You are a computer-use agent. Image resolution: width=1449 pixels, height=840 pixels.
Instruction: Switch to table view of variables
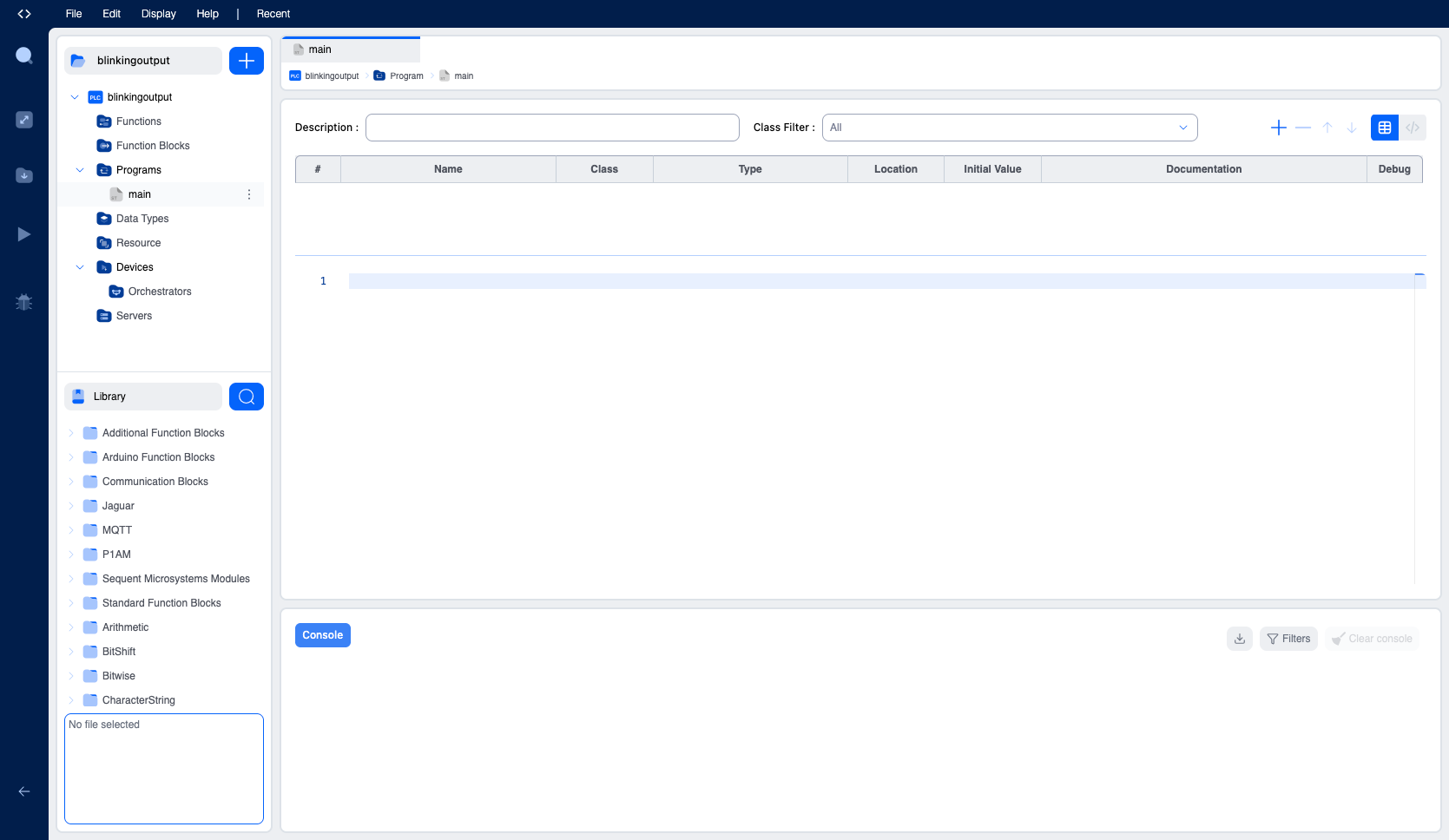point(1385,128)
